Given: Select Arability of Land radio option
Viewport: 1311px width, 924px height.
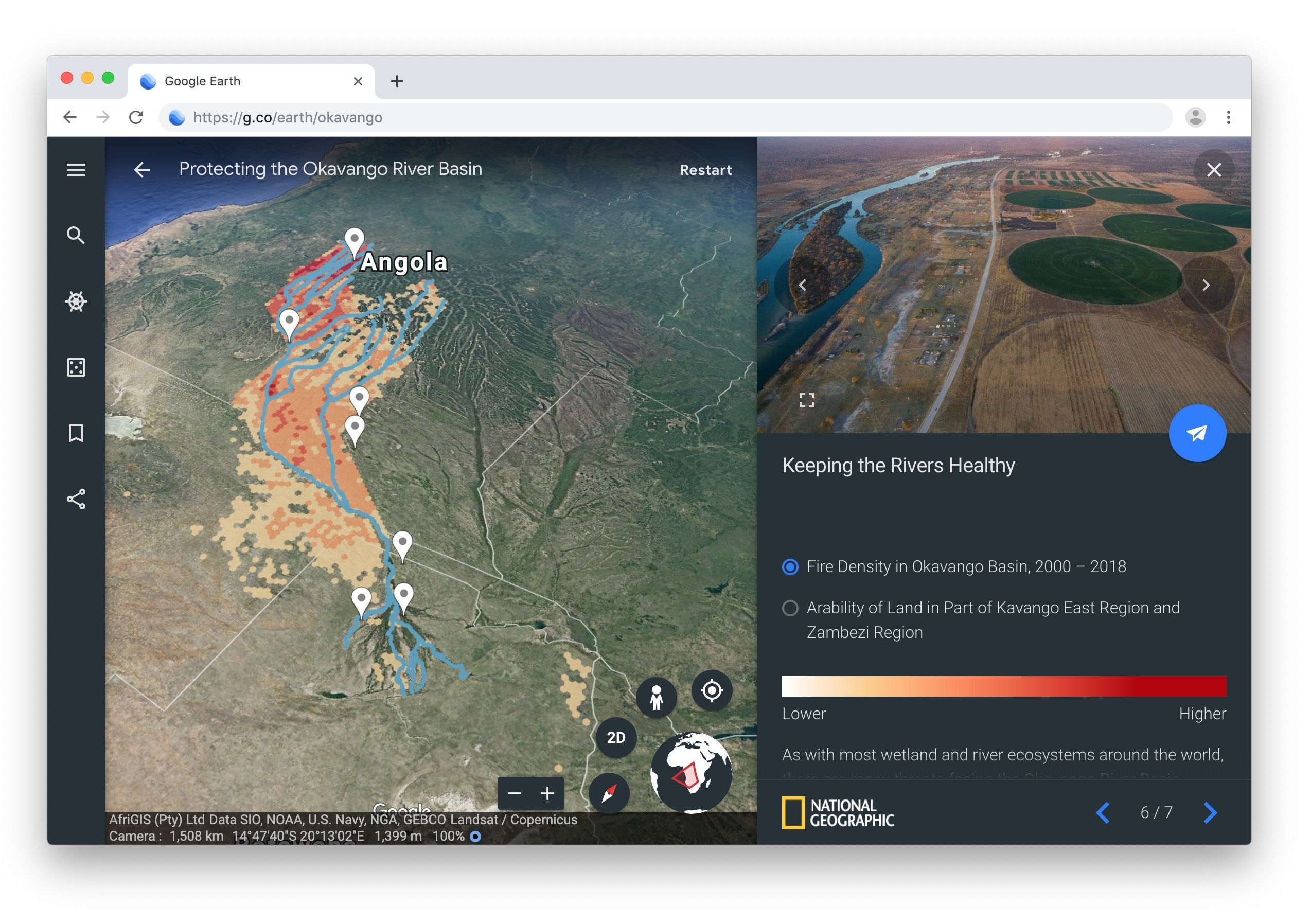Looking at the screenshot, I should coord(790,609).
